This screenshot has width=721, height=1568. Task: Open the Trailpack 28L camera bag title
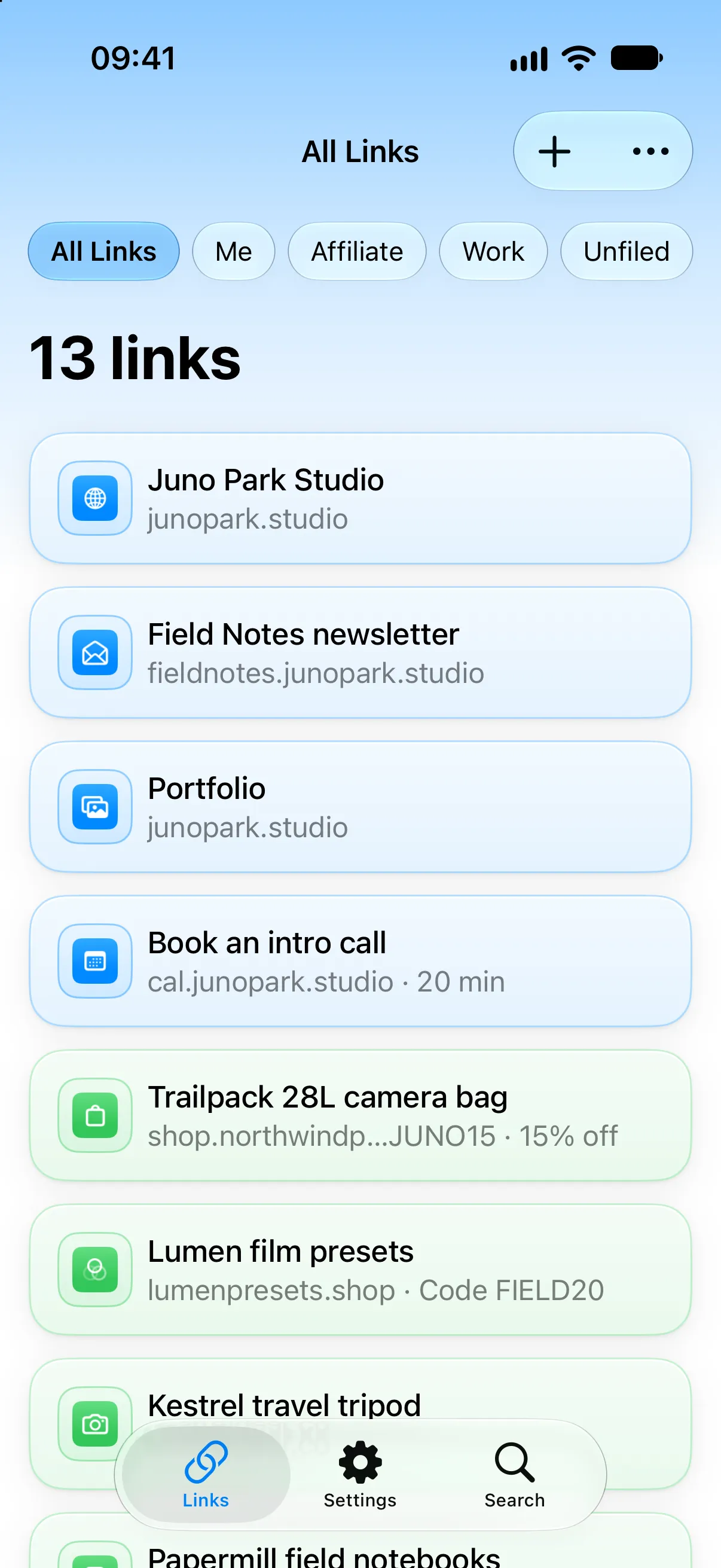click(328, 1097)
